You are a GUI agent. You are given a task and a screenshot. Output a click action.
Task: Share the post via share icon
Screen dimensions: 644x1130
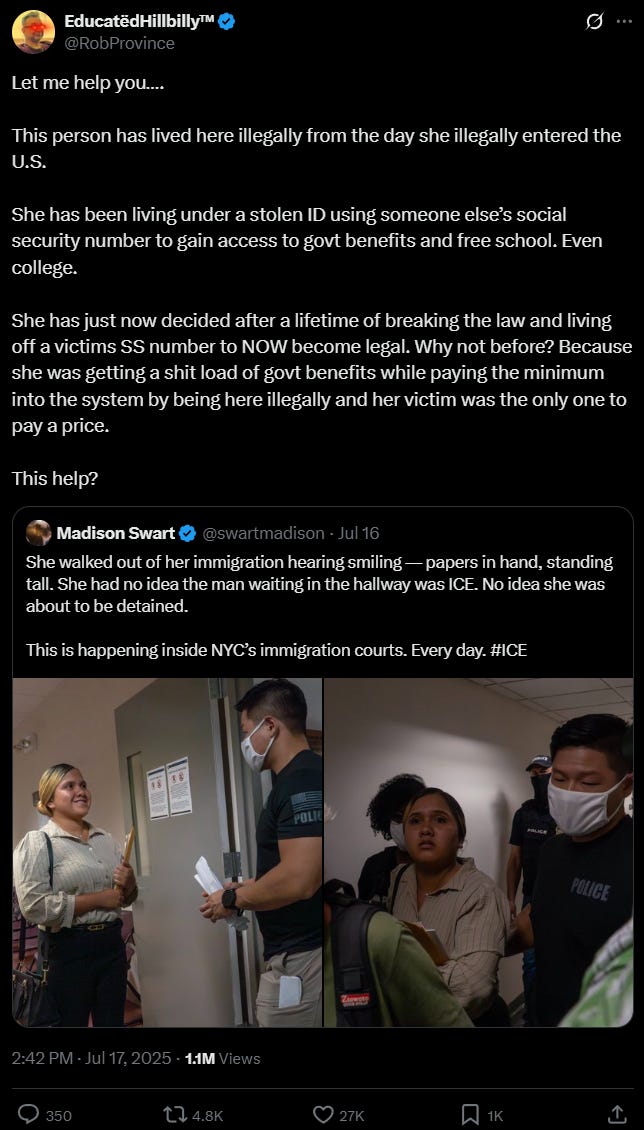pyautogui.click(x=617, y=1115)
